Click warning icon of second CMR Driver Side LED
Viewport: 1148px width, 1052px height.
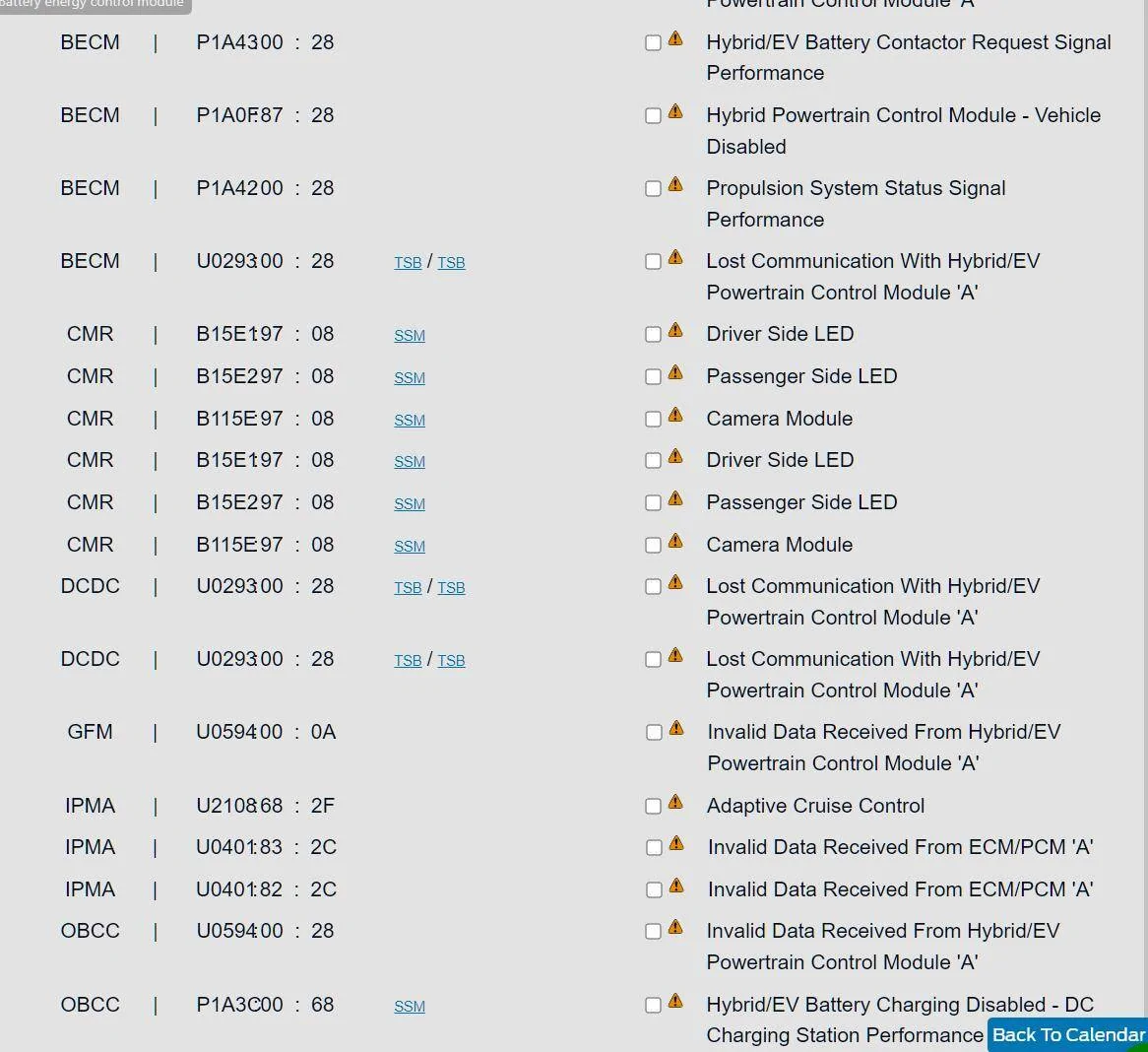click(675, 456)
